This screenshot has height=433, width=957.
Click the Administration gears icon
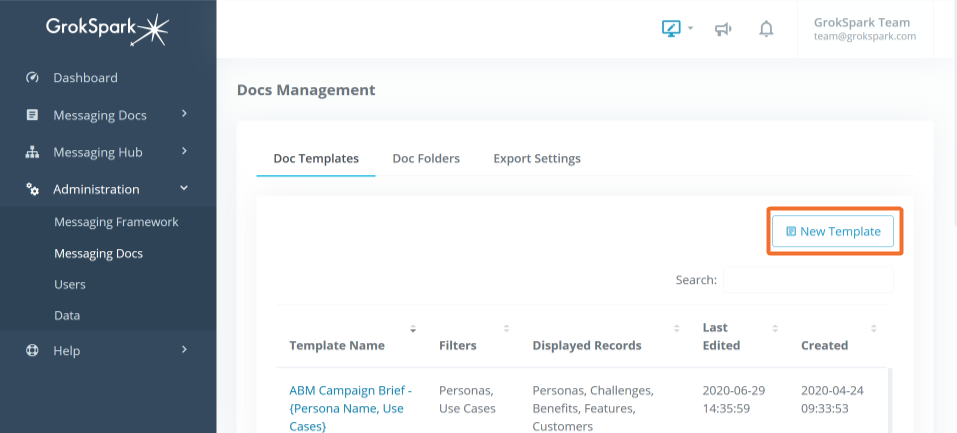[32, 189]
